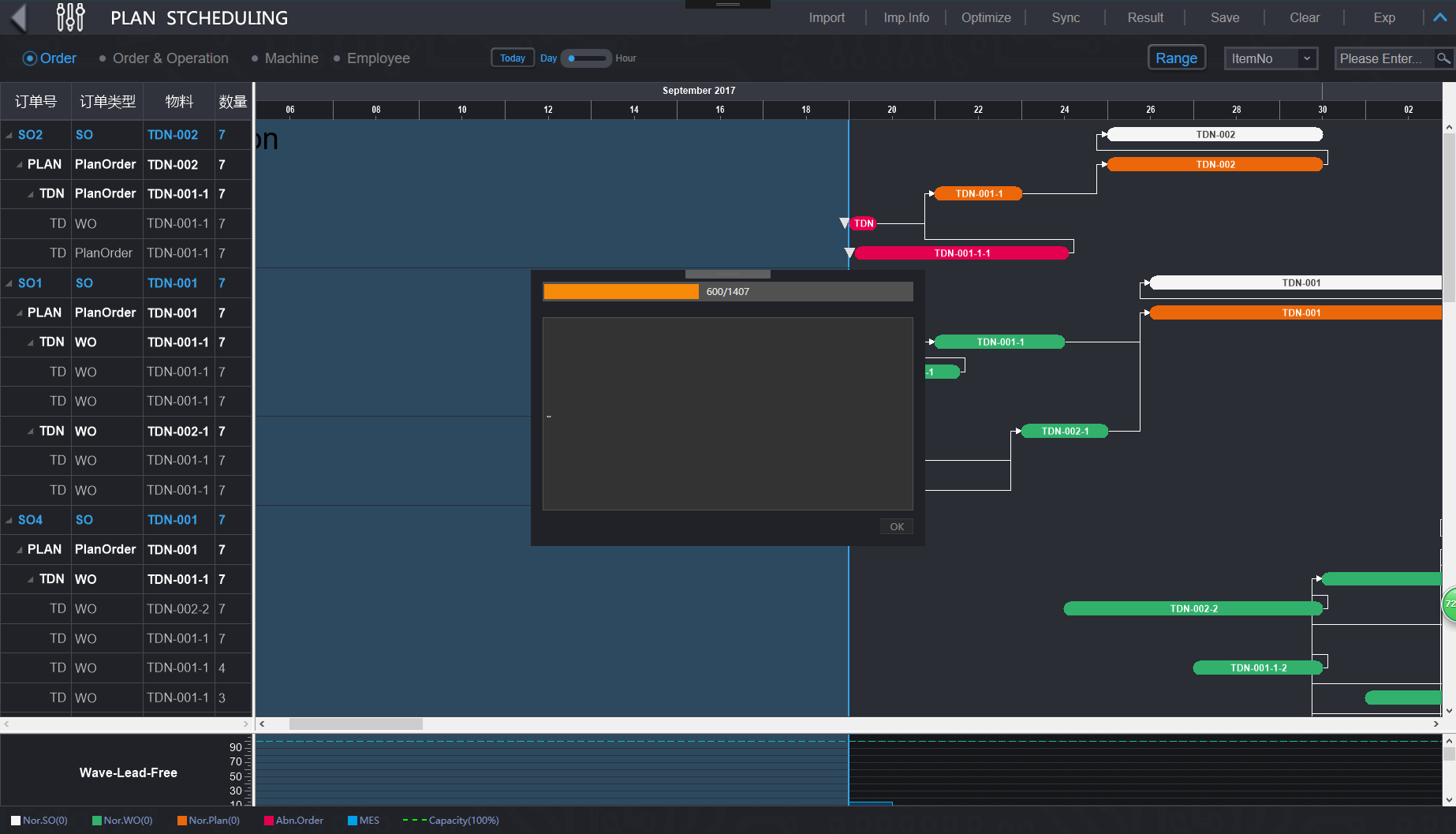Viewport: 1456px width, 834px height.
Task: Click the 订单类型 column header
Action: 107,102
